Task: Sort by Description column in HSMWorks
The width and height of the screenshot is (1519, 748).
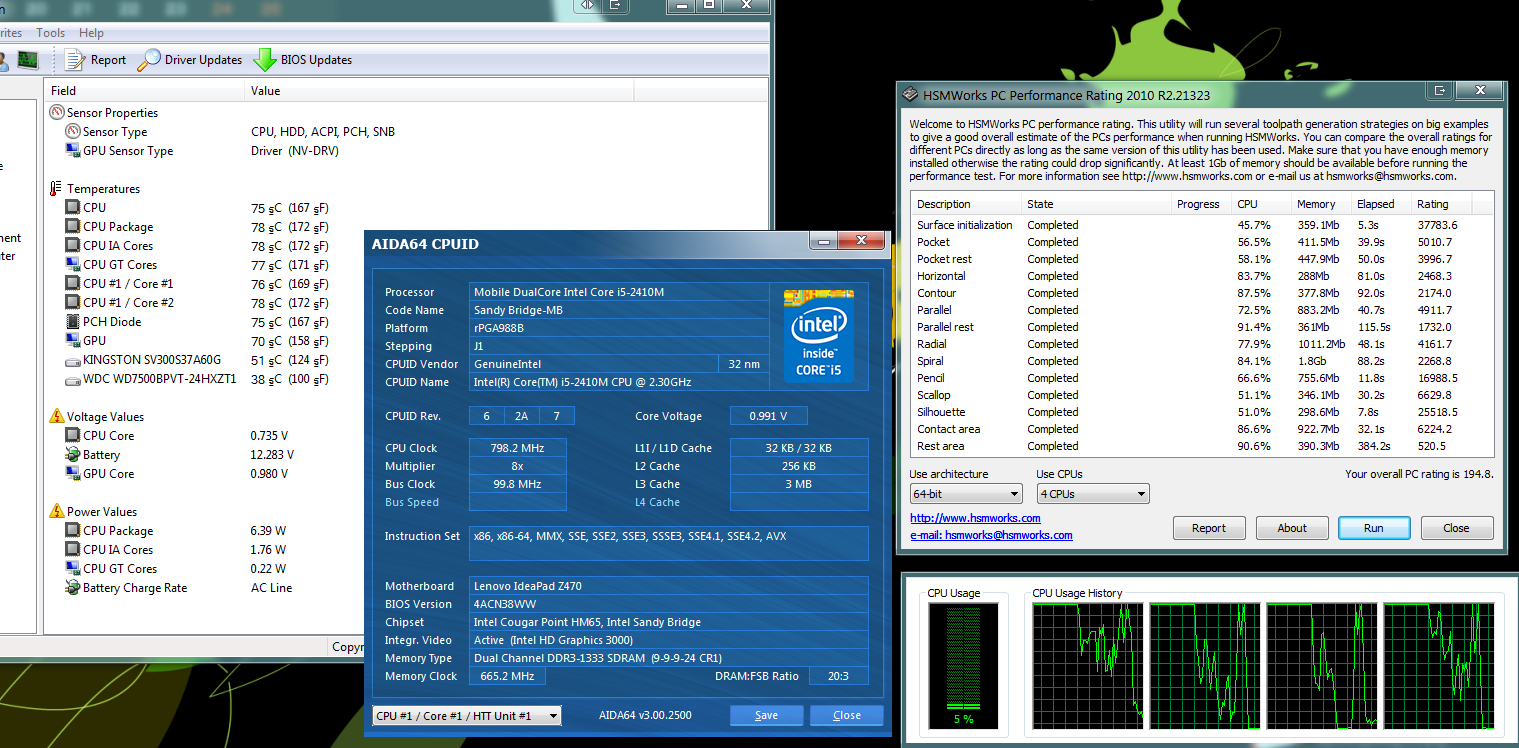Action: click(x=966, y=204)
